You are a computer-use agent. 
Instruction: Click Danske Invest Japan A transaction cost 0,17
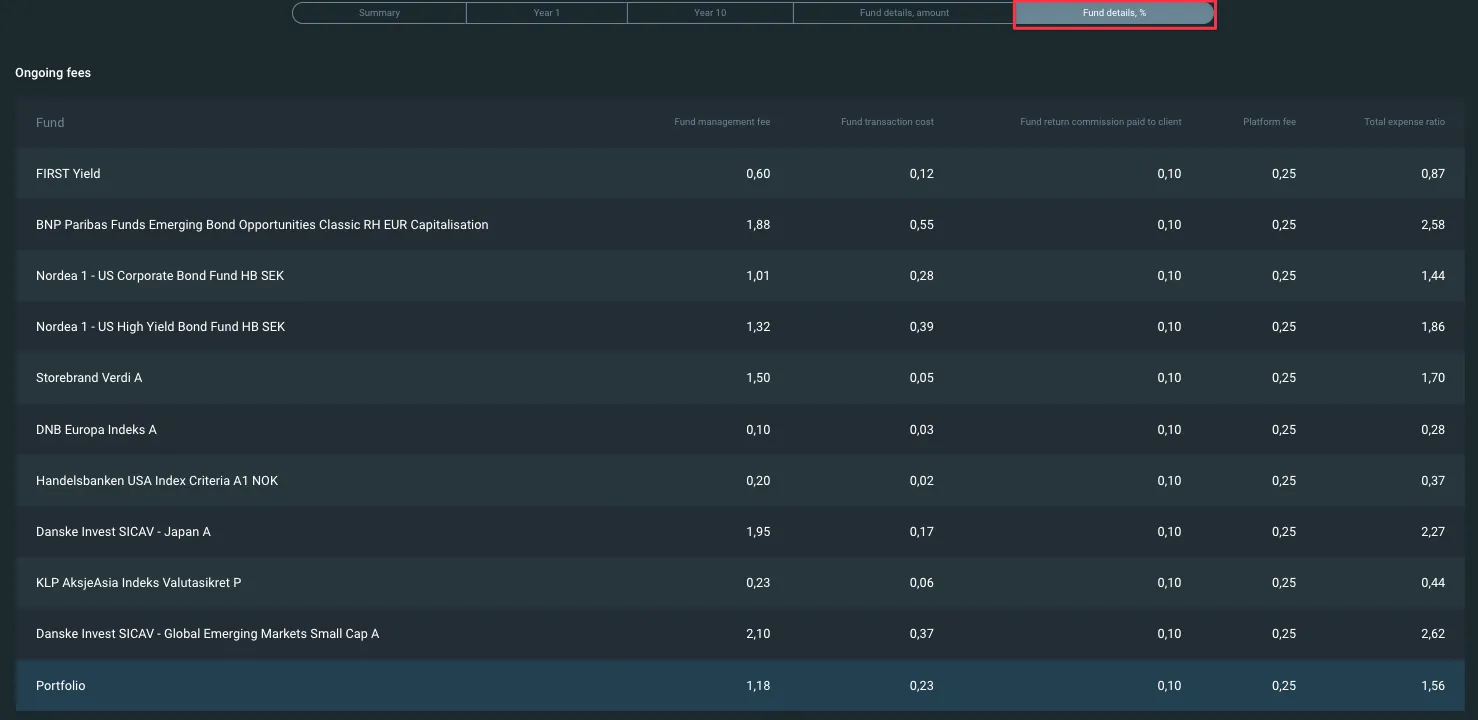coord(922,532)
